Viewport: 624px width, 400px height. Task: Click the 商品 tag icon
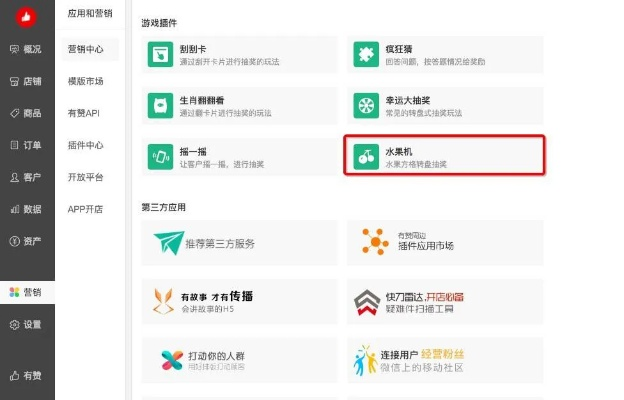pyautogui.click(x=14, y=113)
